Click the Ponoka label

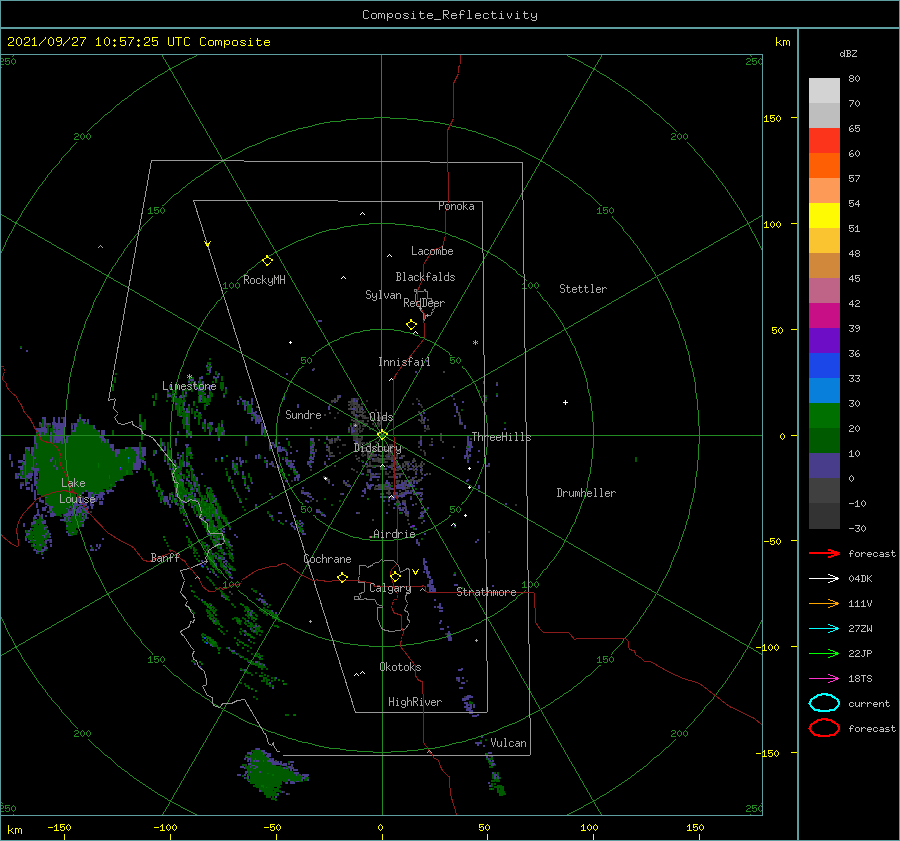point(456,206)
